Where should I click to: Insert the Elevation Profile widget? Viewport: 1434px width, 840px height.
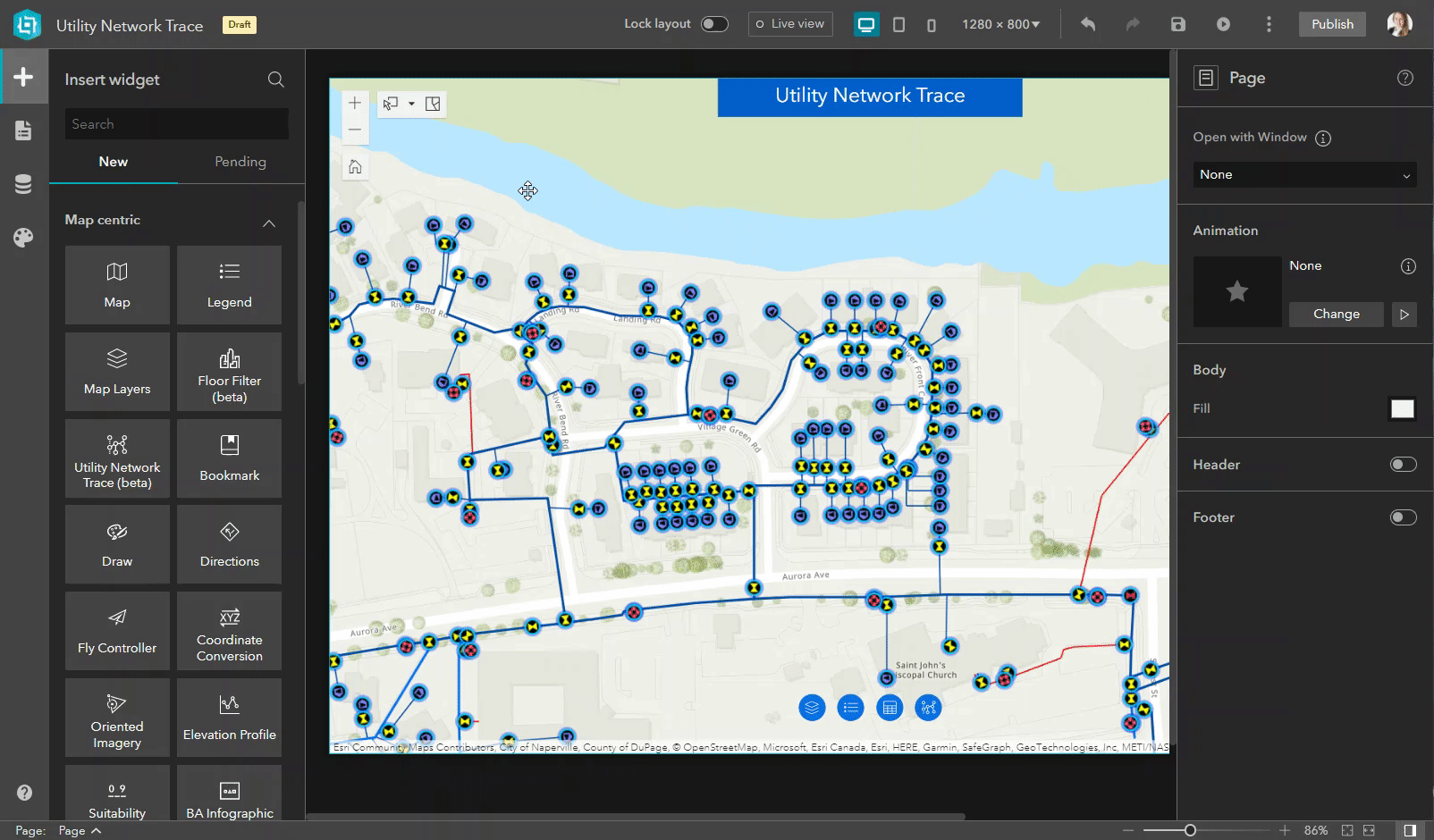coord(229,717)
